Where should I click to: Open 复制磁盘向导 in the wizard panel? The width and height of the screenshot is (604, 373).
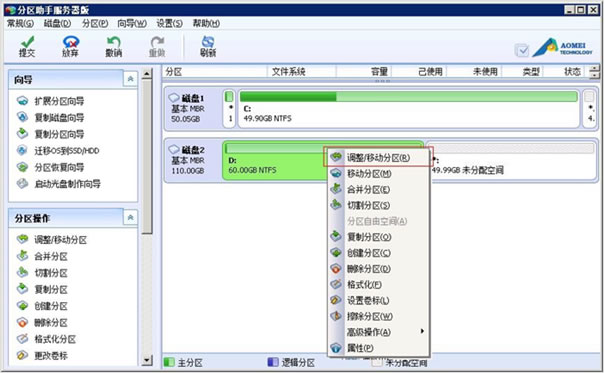pyautogui.click(x=50, y=118)
